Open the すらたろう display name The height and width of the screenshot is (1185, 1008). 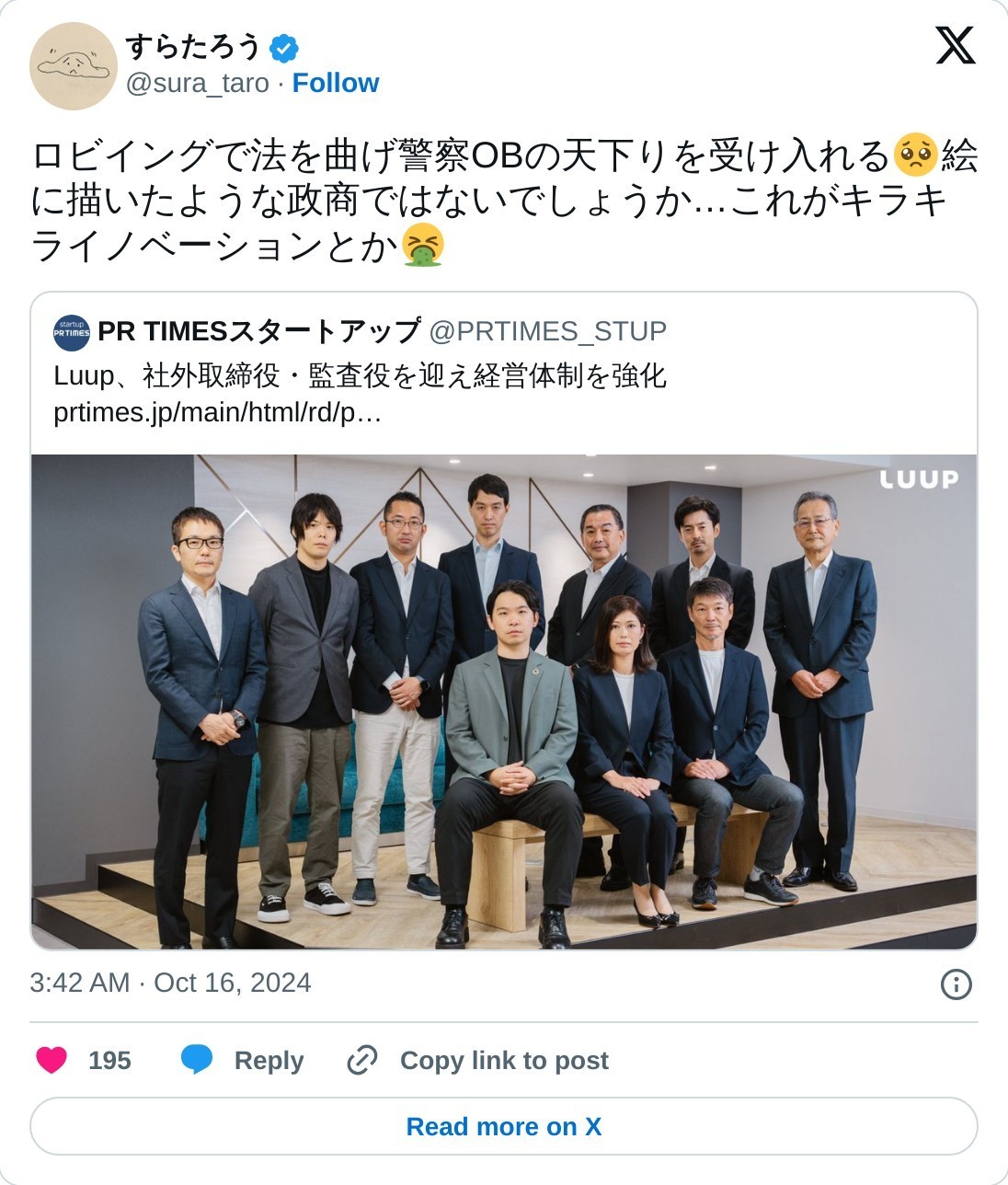click(193, 46)
